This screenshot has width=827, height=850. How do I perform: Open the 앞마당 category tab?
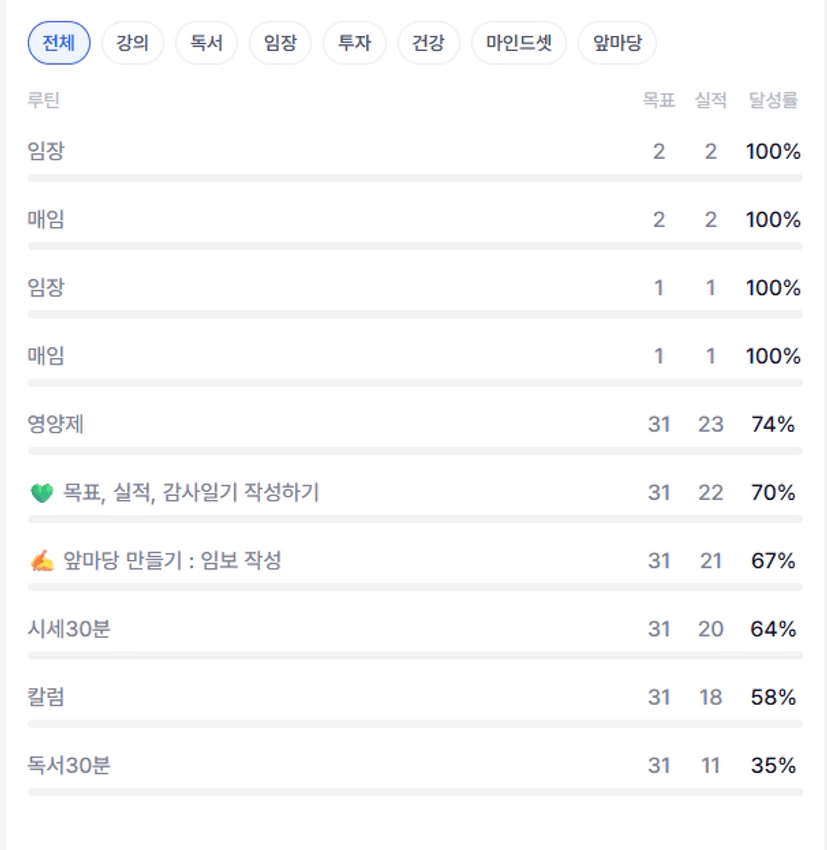coord(617,43)
